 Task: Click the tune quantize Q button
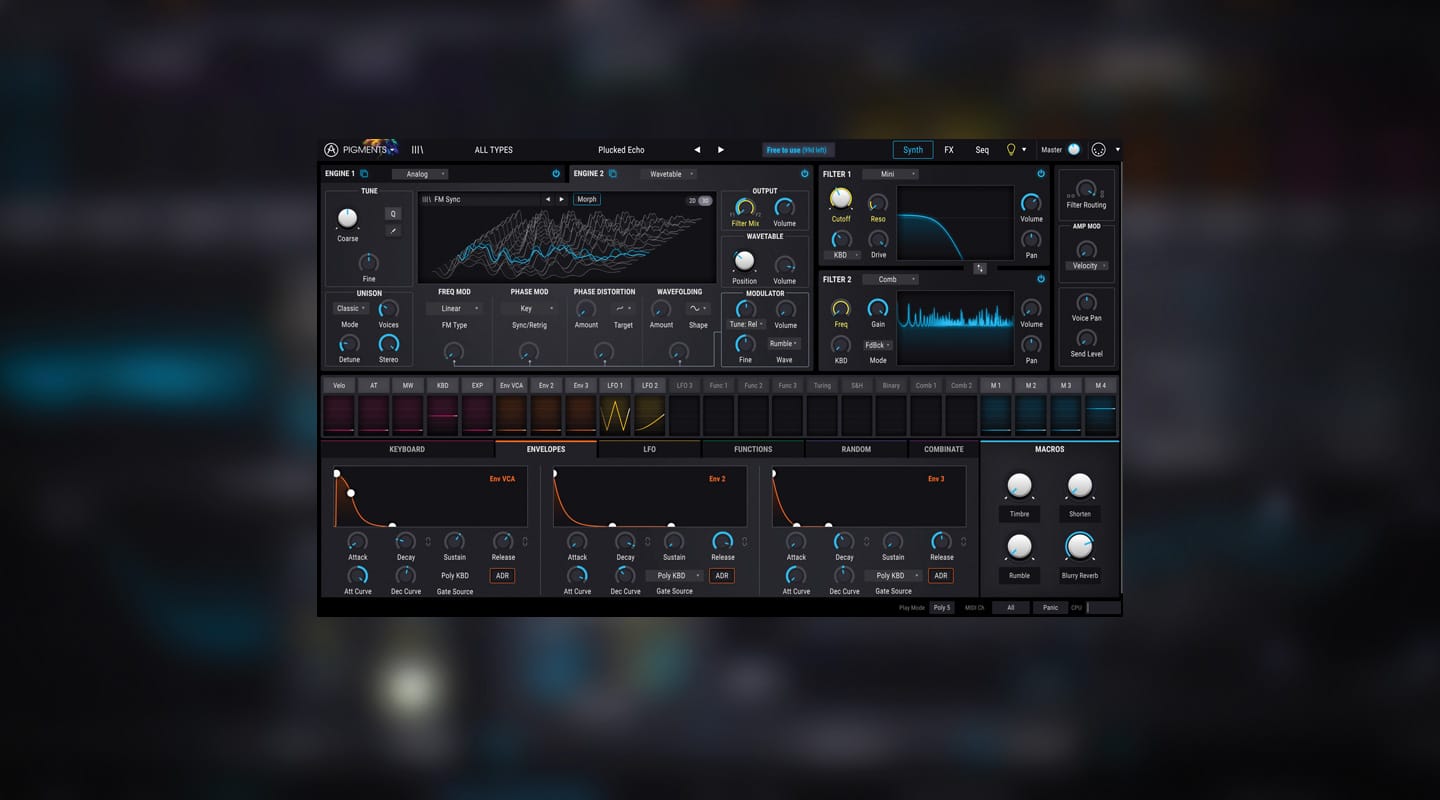tap(393, 213)
